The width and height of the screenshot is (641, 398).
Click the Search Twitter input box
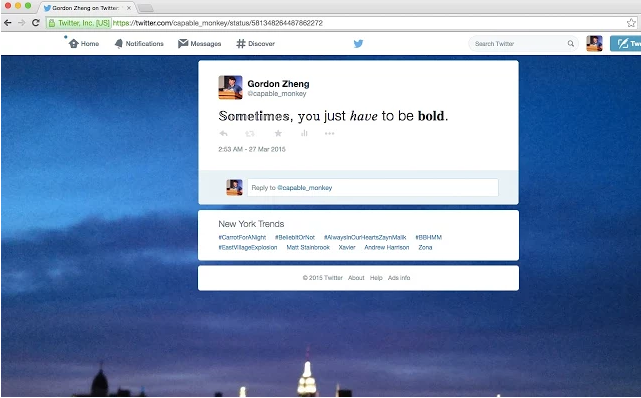pyautogui.click(x=519, y=43)
